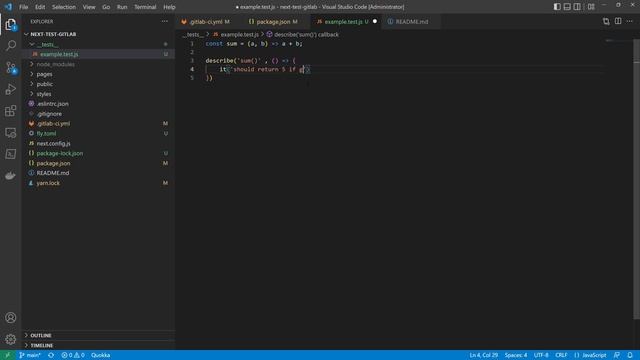The height and width of the screenshot is (360, 640).
Task: Open the Go menu
Action: pyautogui.click(x=106, y=7)
